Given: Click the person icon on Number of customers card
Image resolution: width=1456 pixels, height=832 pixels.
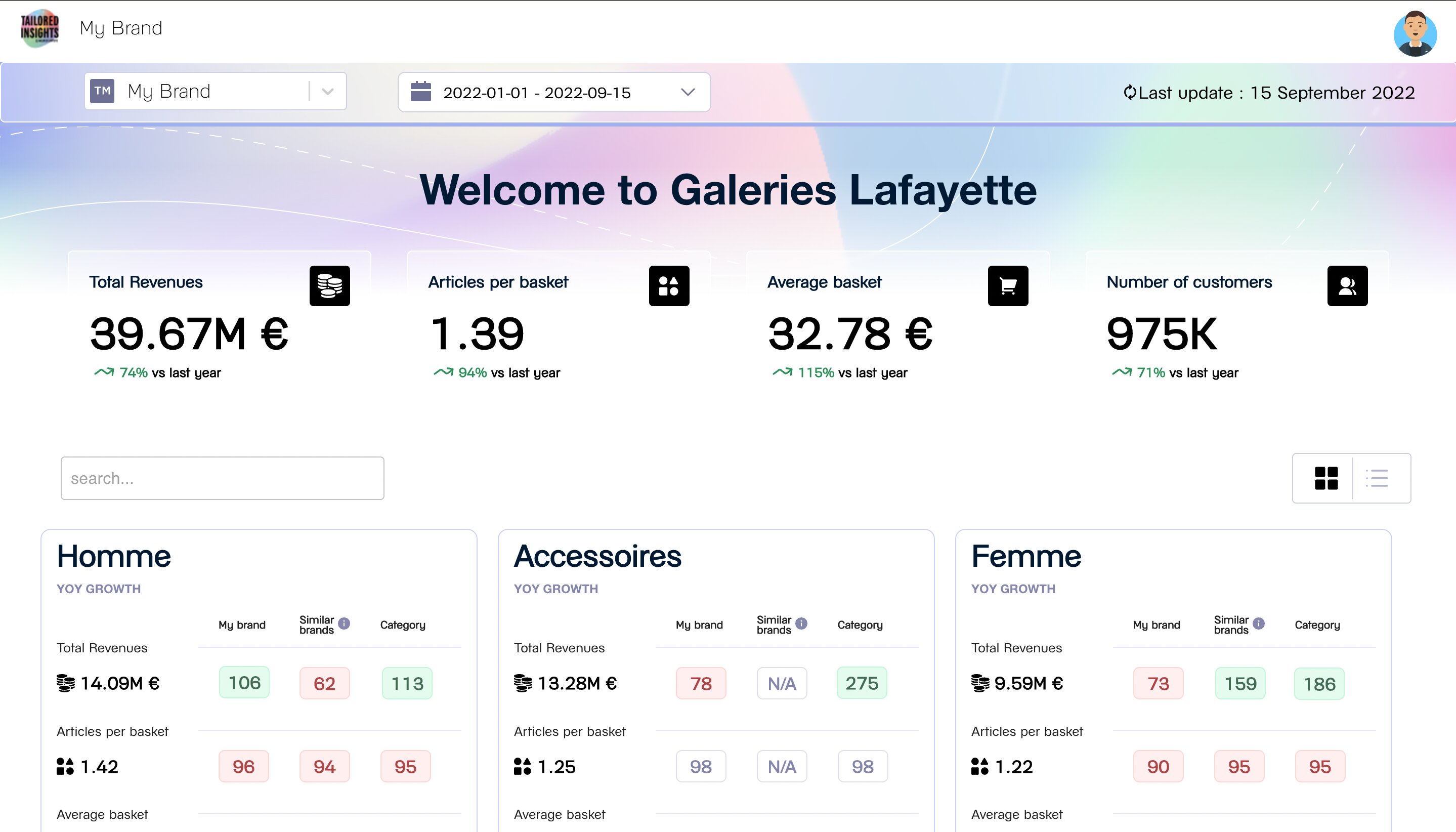Looking at the screenshot, I should click(1347, 286).
